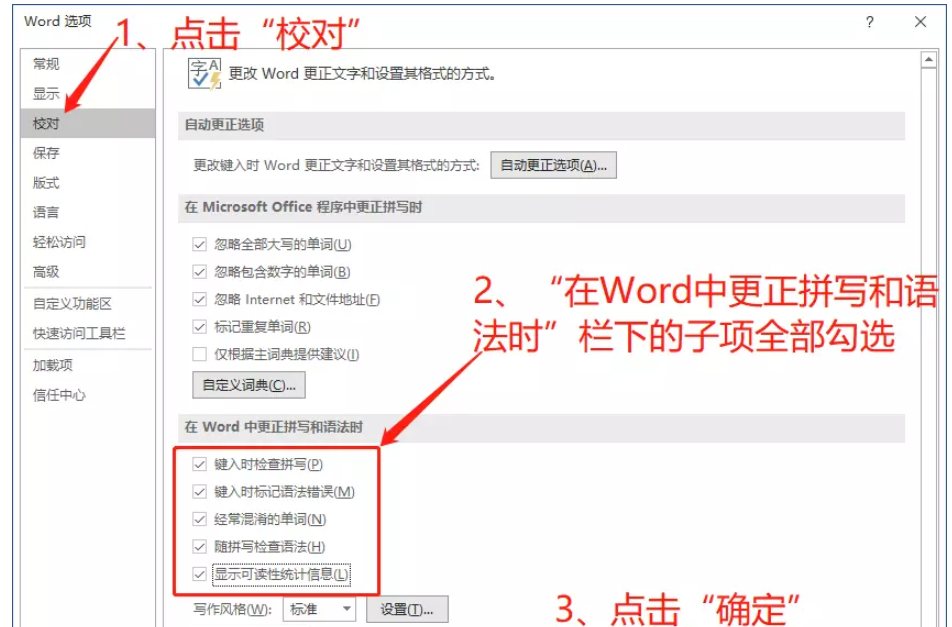The height and width of the screenshot is (627, 952).
Task: Toggle 忽略 Internet 和文件地址 checkbox
Action: pos(199,299)
